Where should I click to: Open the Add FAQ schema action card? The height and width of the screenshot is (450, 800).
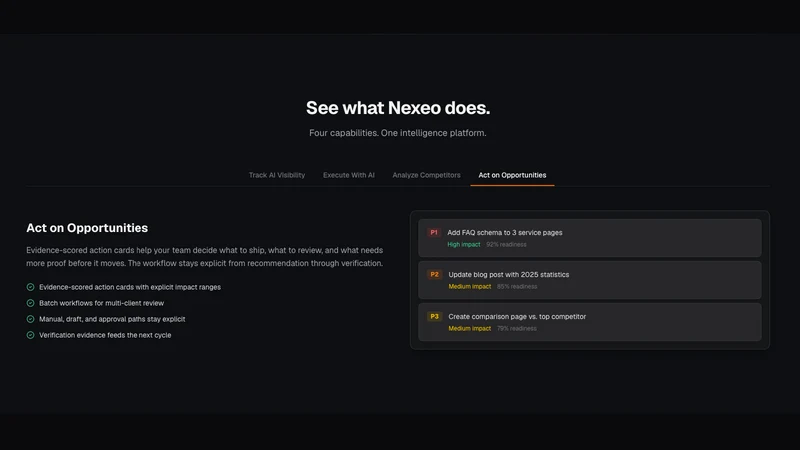click(x=590, y=238)
